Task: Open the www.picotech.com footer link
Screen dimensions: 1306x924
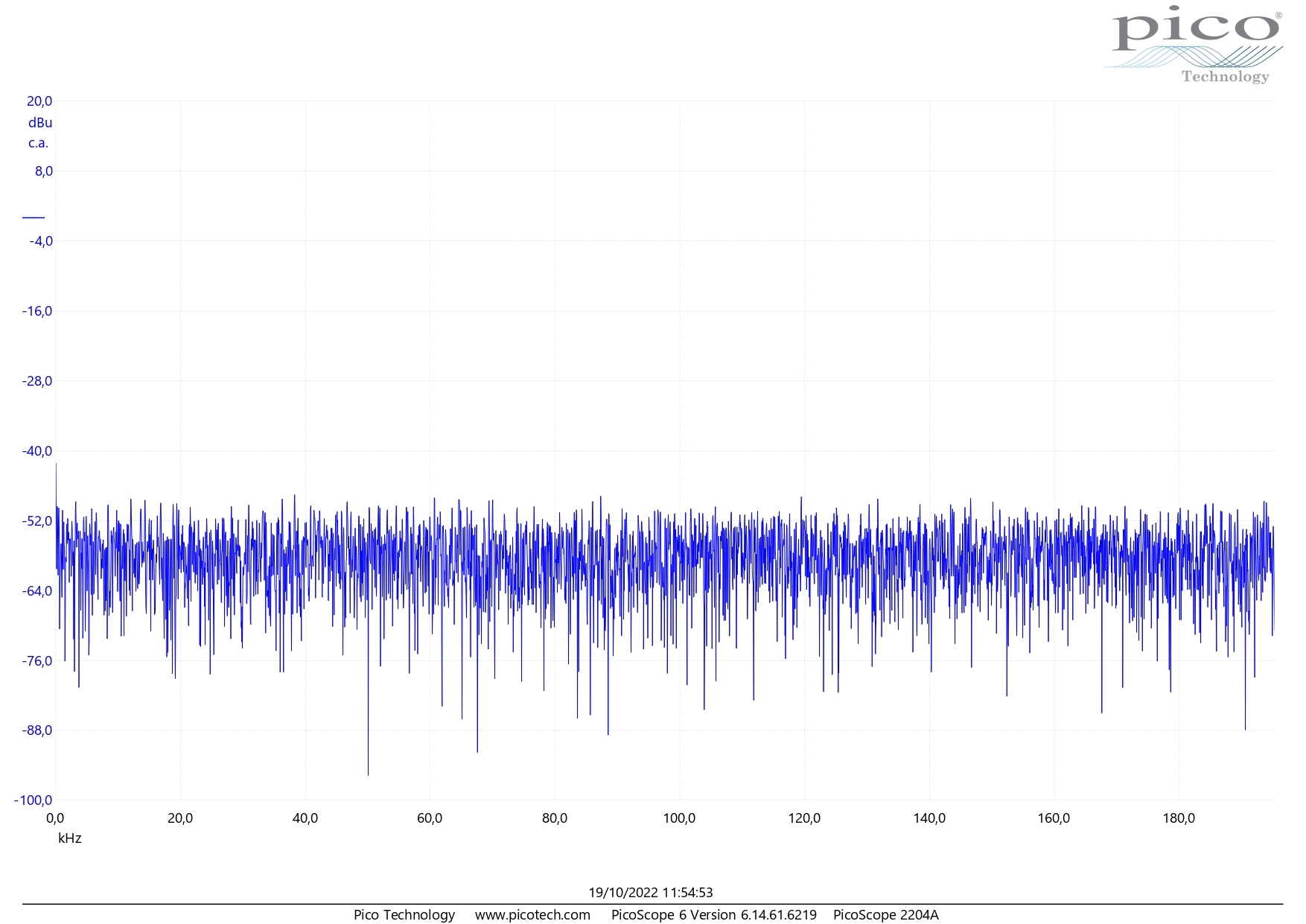Action: [x=533, y=915]
